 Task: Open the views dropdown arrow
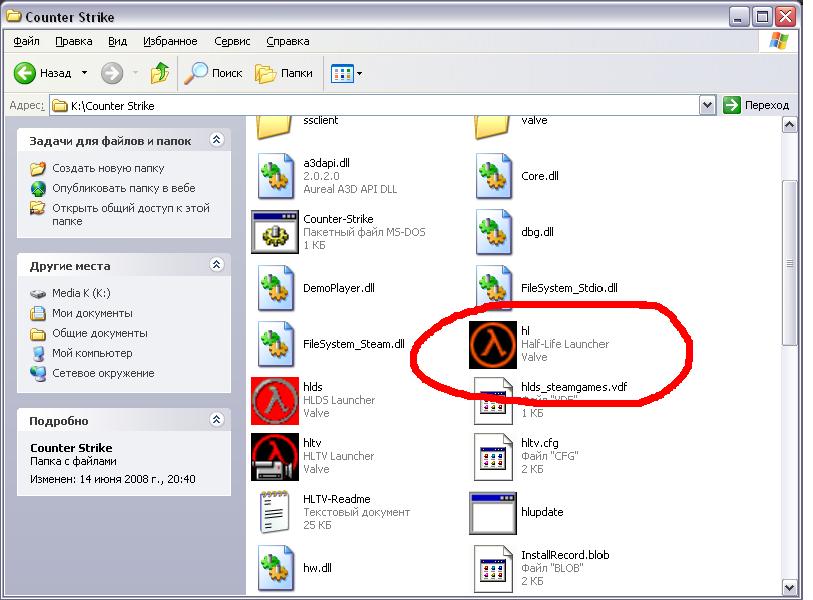coord(359,74)
